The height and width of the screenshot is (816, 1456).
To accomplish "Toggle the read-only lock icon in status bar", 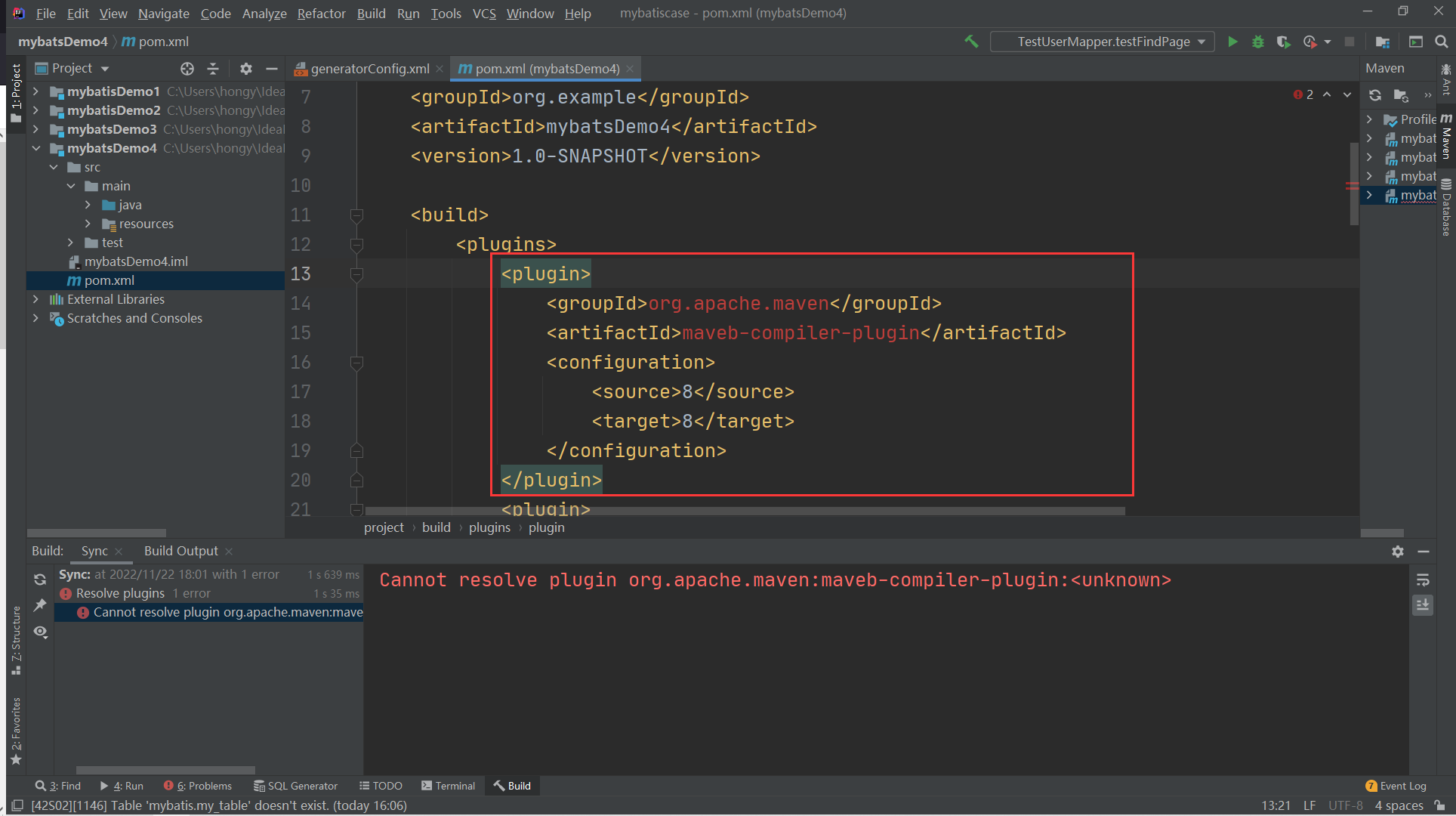I will 1441,805.
